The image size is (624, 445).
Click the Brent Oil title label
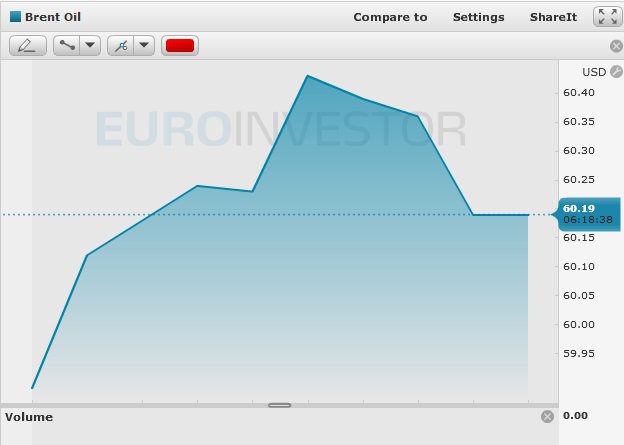53,17
